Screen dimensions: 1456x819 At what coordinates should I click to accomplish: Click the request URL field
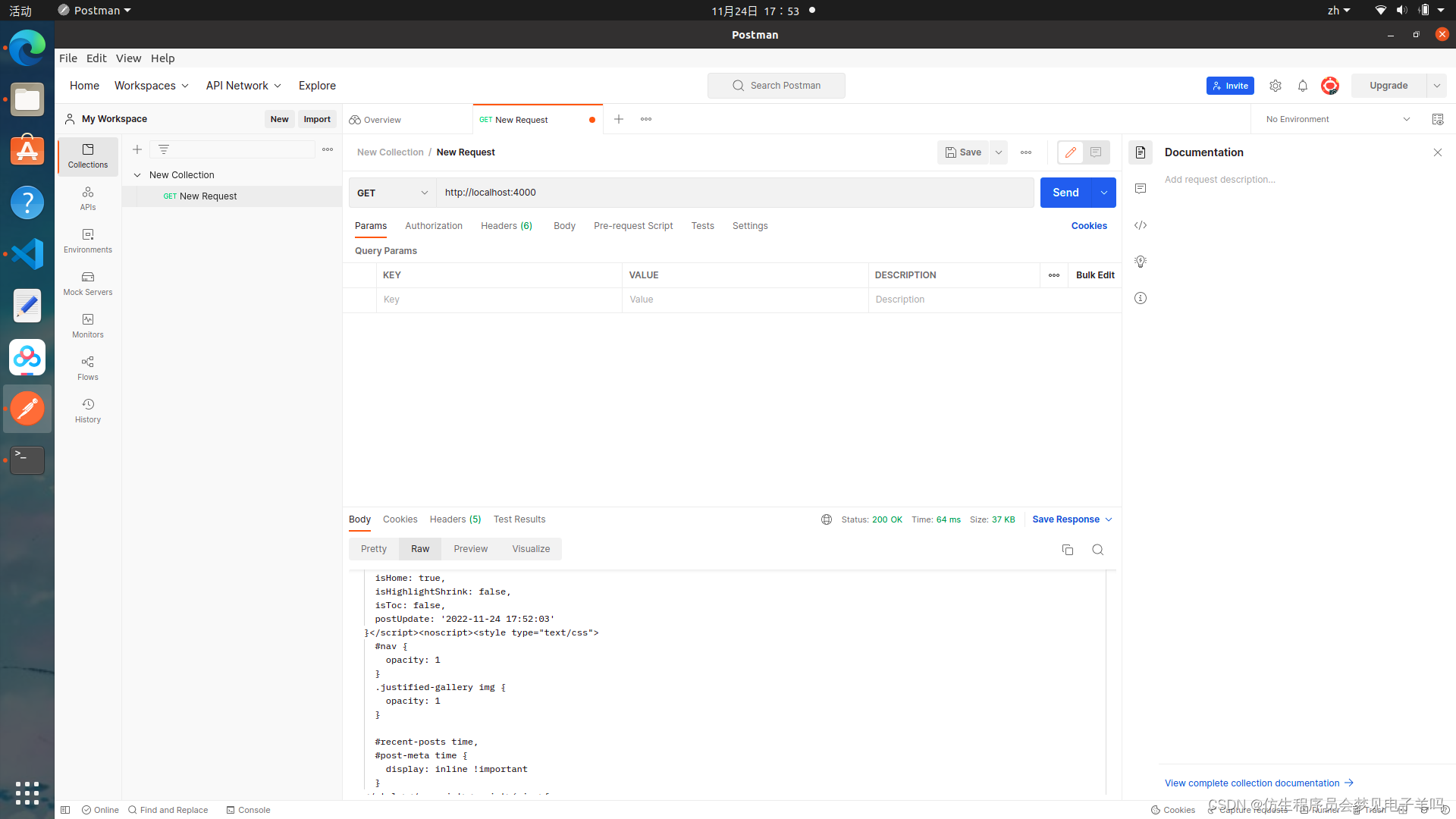(x=735, y=193)
